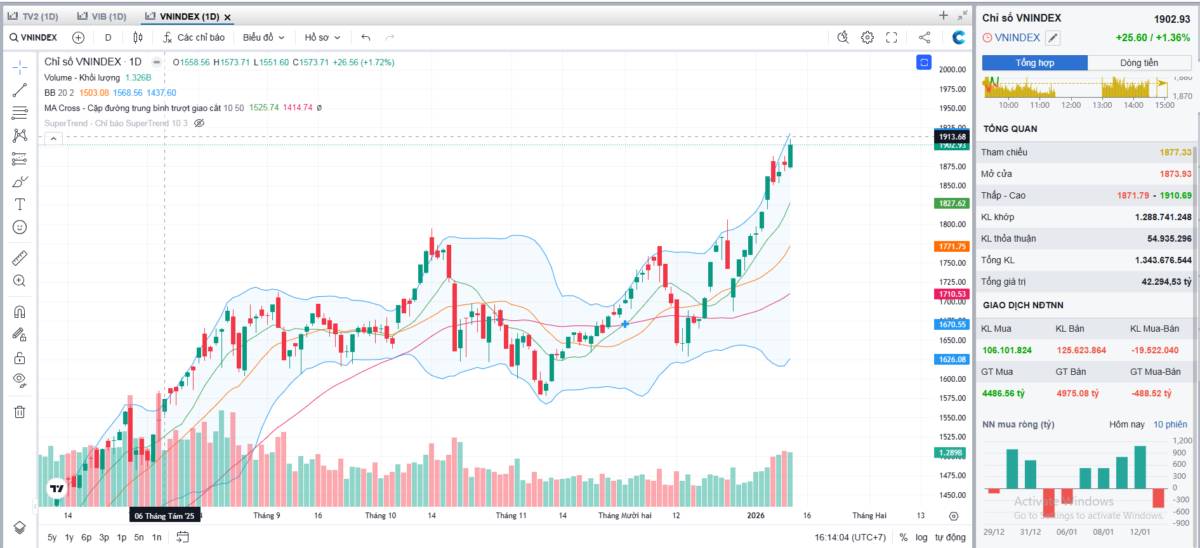Set the 1p time range
This screenshot has width=1200, height=548.
pos(121,538)
